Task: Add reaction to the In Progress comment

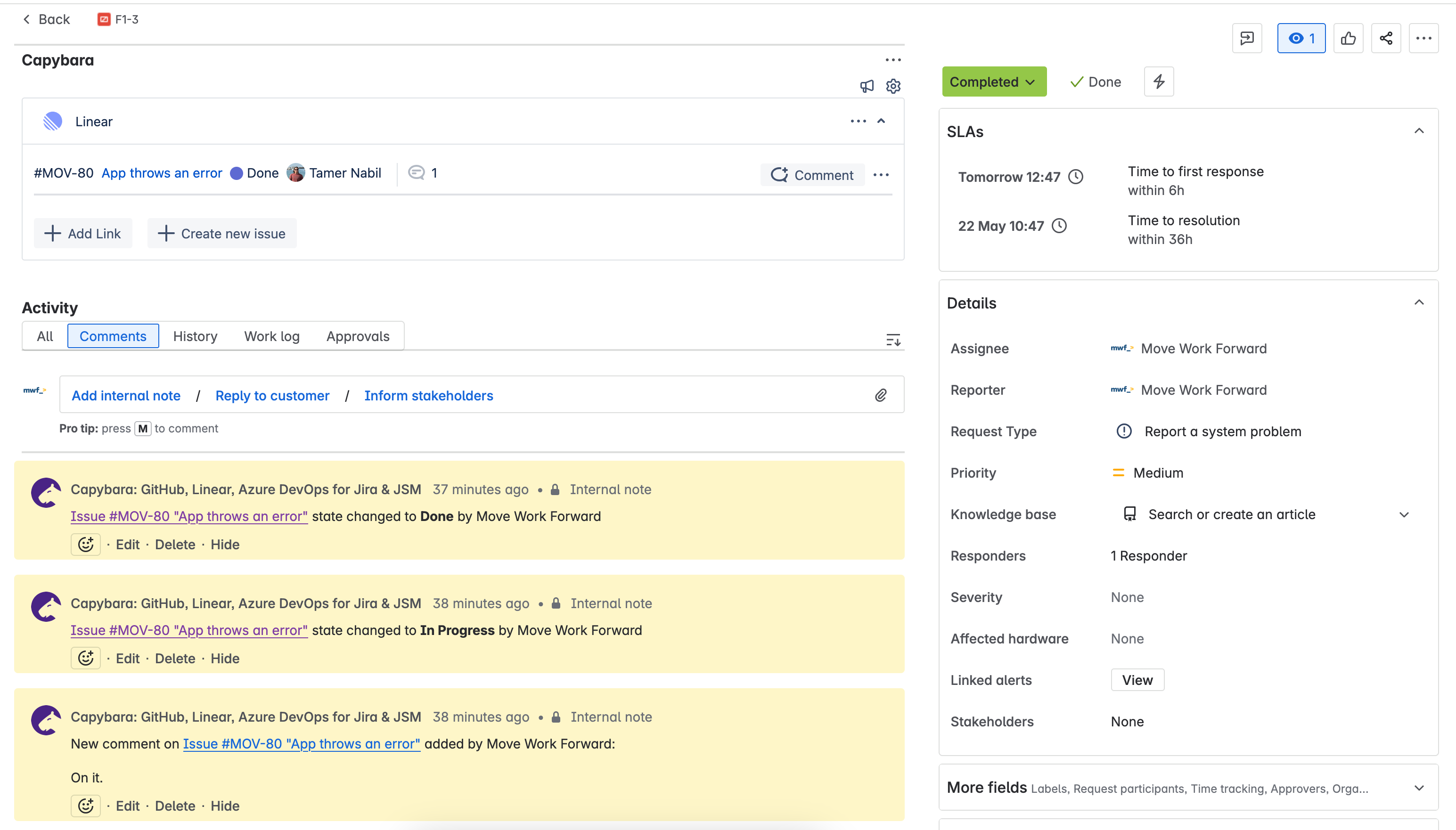Action: click(x=85, y=659)
